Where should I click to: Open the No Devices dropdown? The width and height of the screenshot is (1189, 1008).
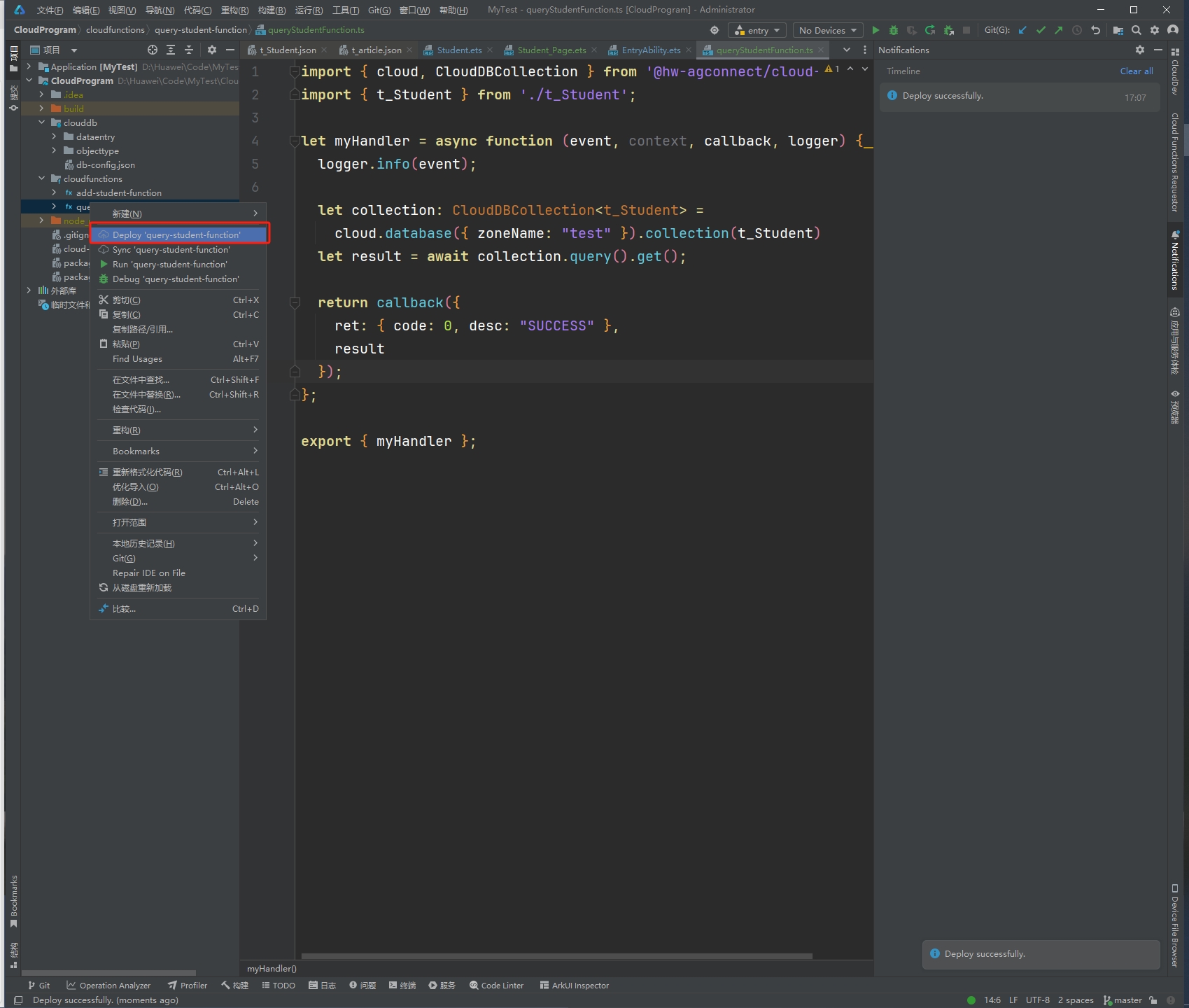pos(828,30)
